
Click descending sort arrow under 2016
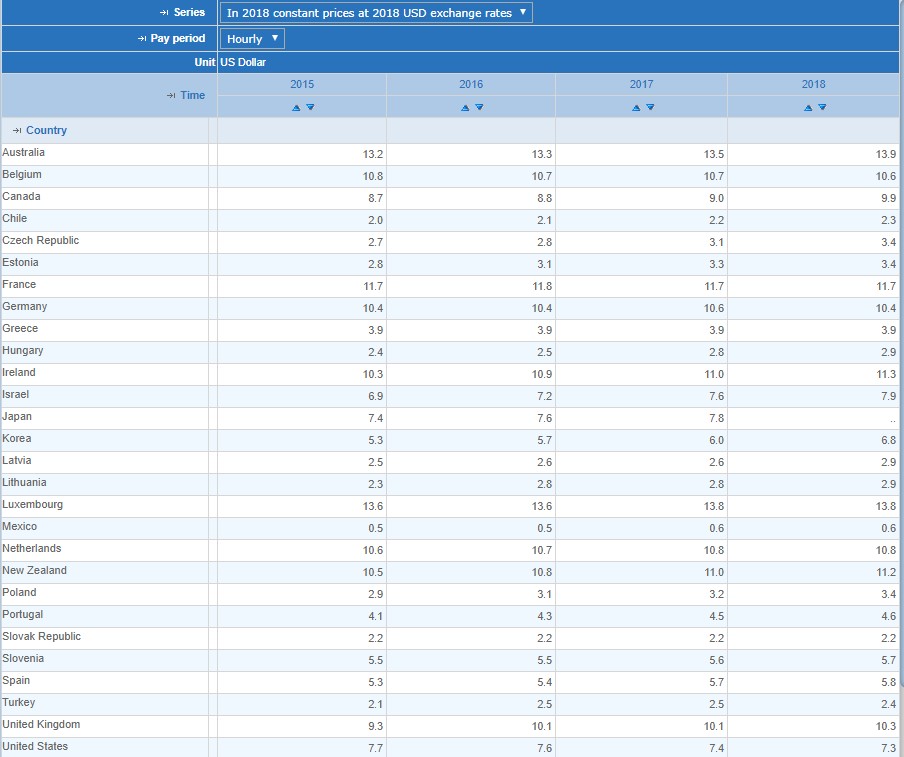click(479, 107)
